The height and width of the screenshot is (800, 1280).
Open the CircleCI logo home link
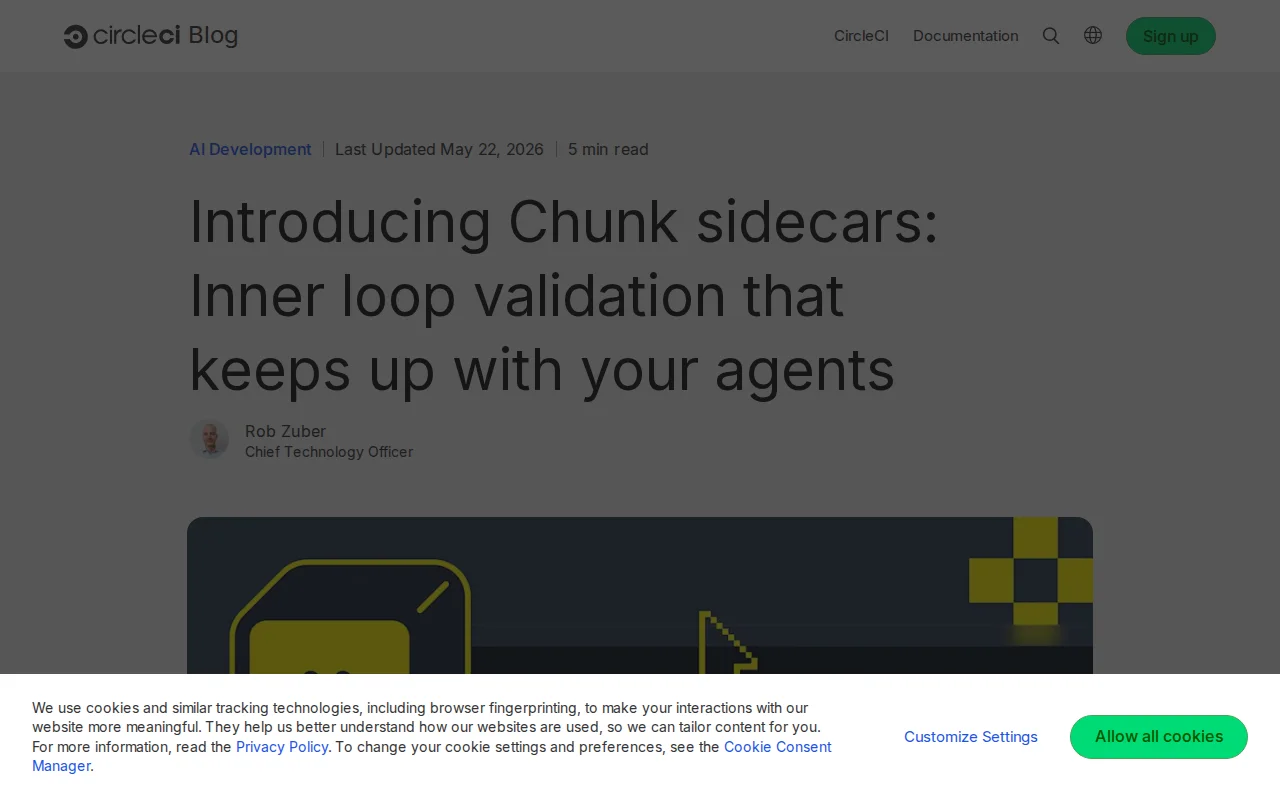coord(122,36)
